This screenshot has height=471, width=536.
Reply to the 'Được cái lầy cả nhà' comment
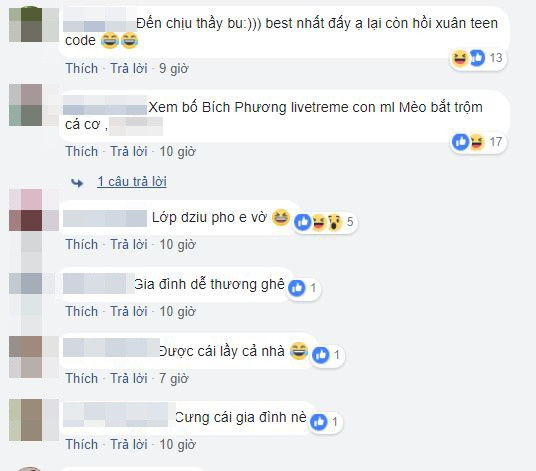click(x=129, y=378)
